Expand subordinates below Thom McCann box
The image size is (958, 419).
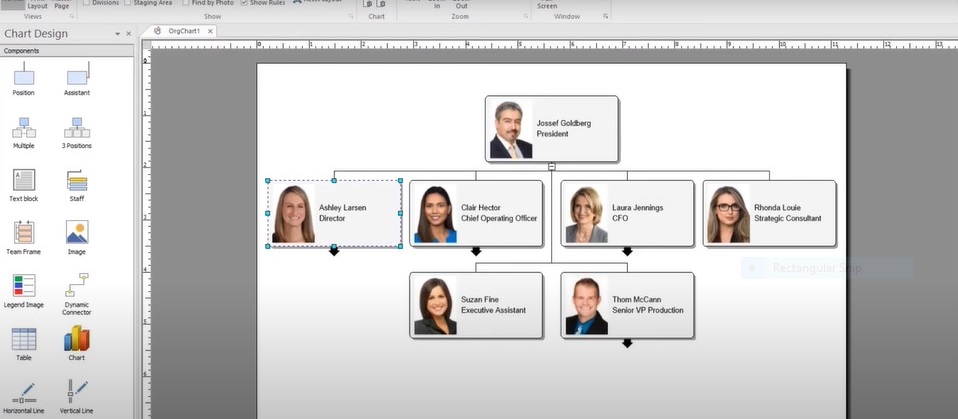pyautogui.click(x=627, y=343)
